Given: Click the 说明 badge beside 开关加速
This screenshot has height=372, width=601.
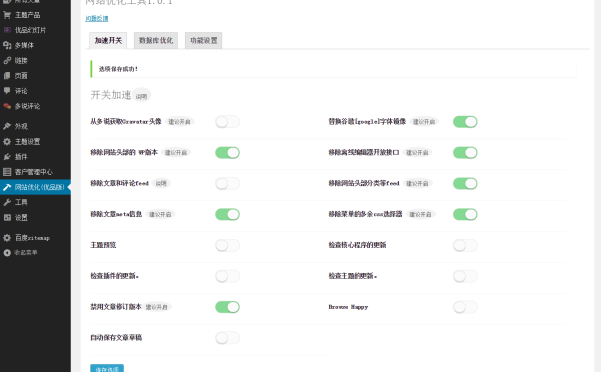Looking at the screenshot, I should point(141,96).
